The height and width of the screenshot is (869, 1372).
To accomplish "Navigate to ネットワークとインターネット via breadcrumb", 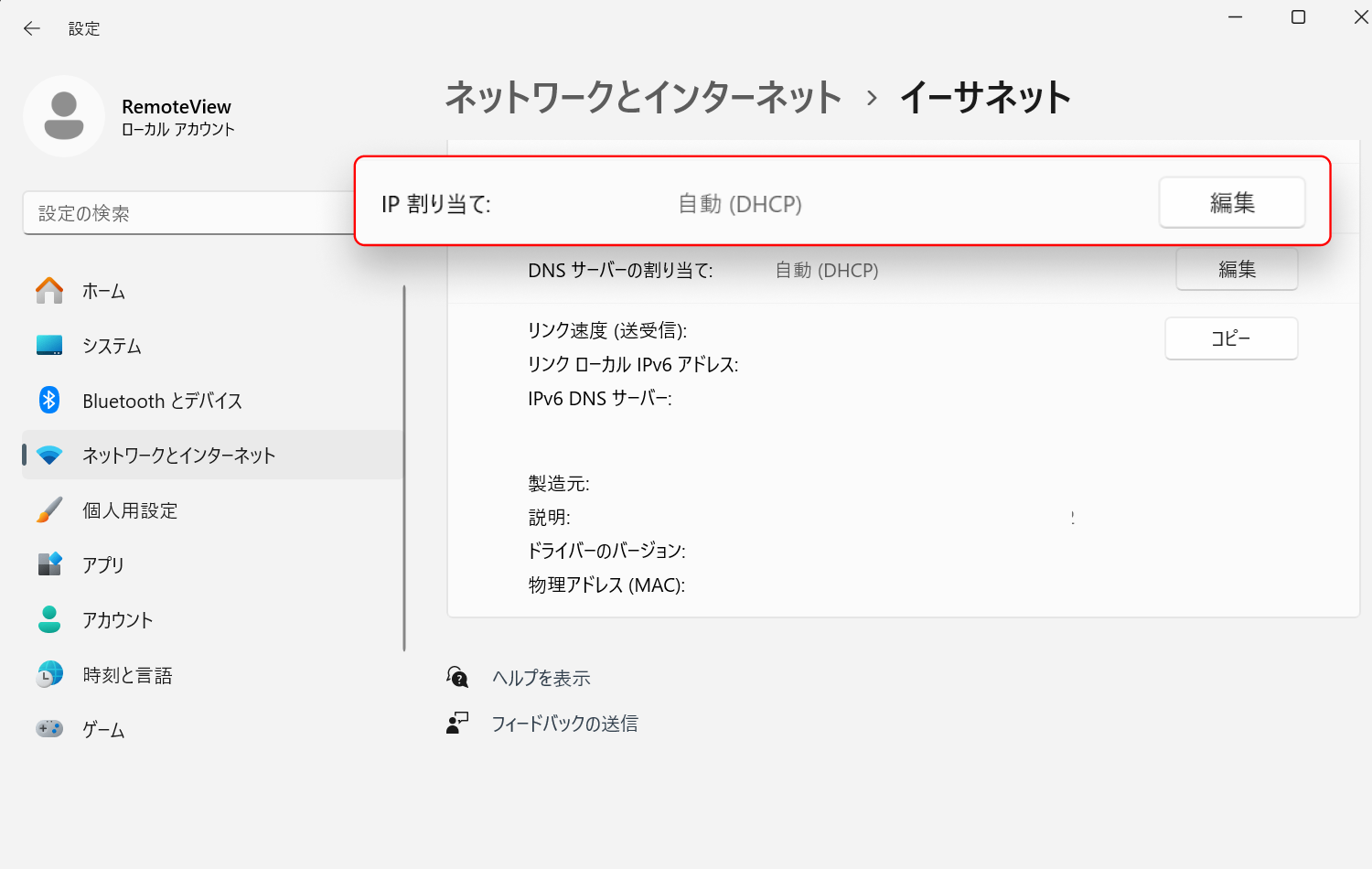I will 642,97.
